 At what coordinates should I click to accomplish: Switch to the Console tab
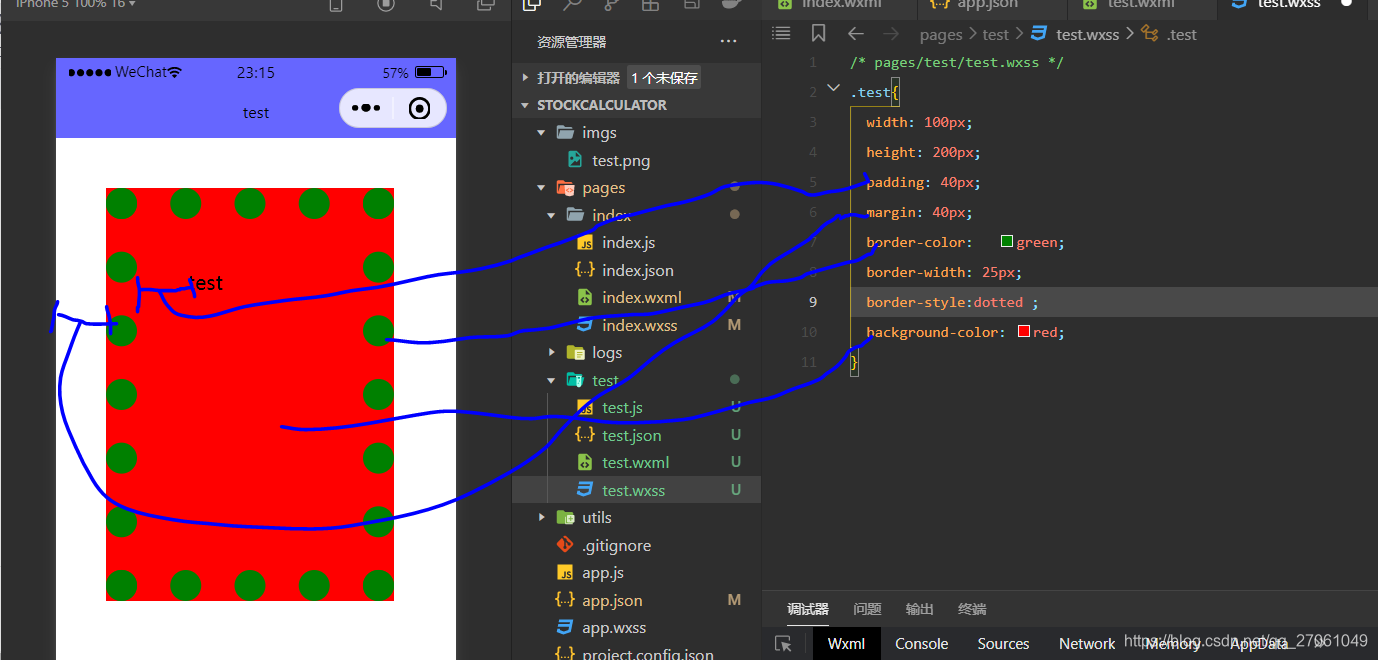click(920, 643)
